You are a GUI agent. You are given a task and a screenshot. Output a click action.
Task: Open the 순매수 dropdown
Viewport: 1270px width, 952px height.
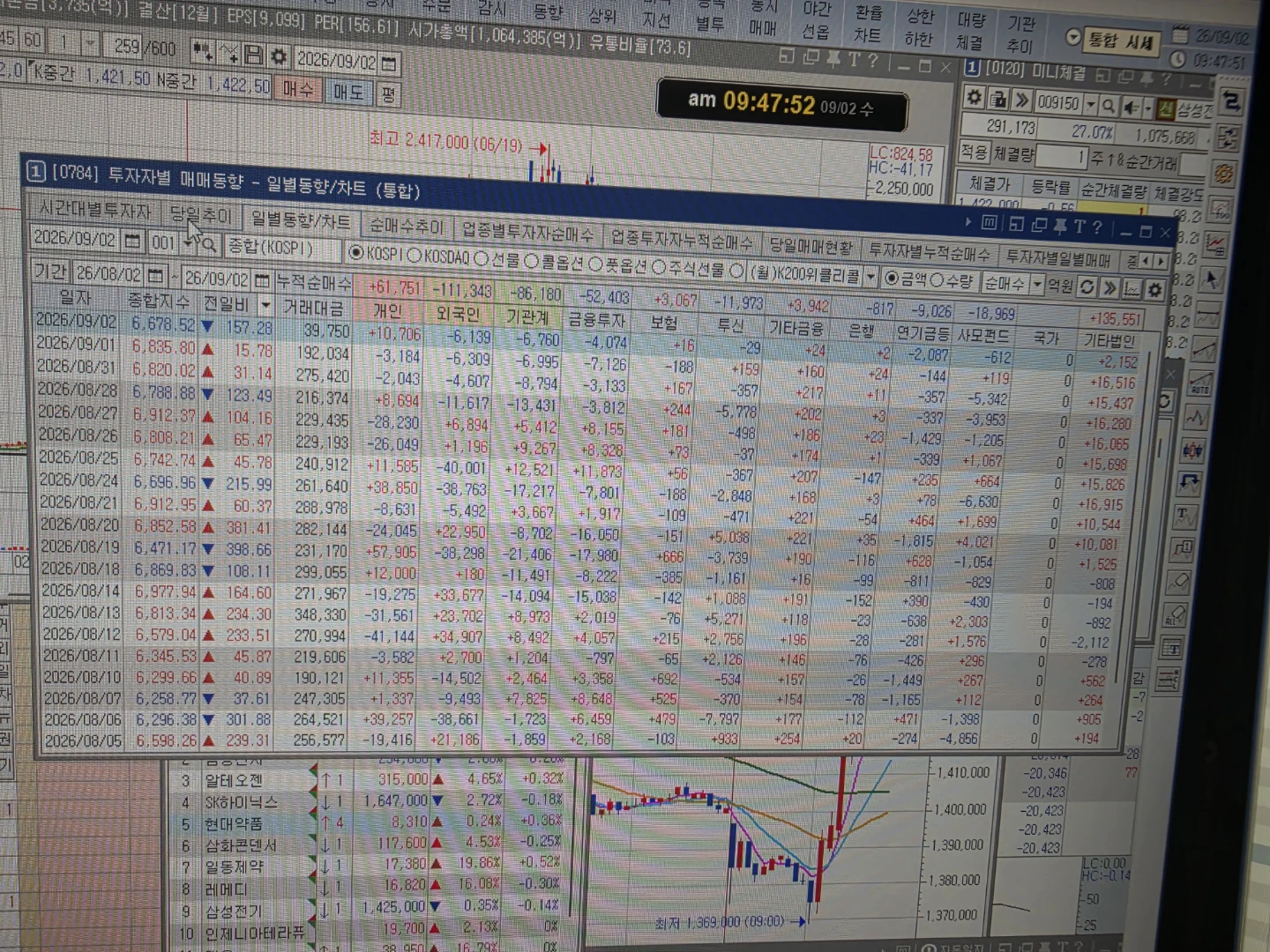(x=1036, y=284)
